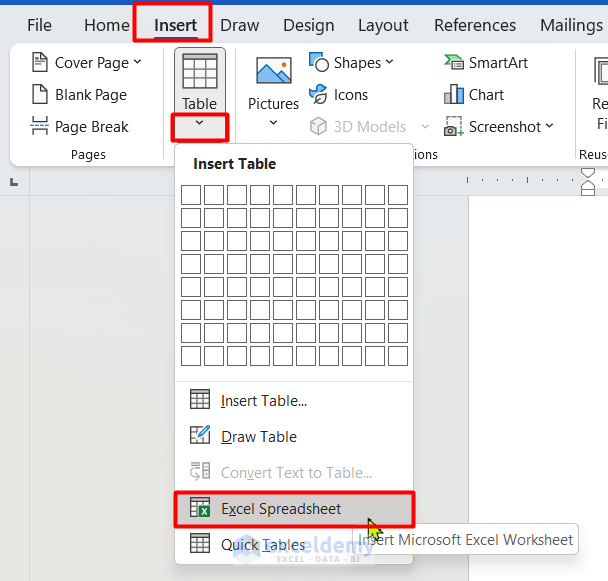Open the Layout tab

(383, 26)
